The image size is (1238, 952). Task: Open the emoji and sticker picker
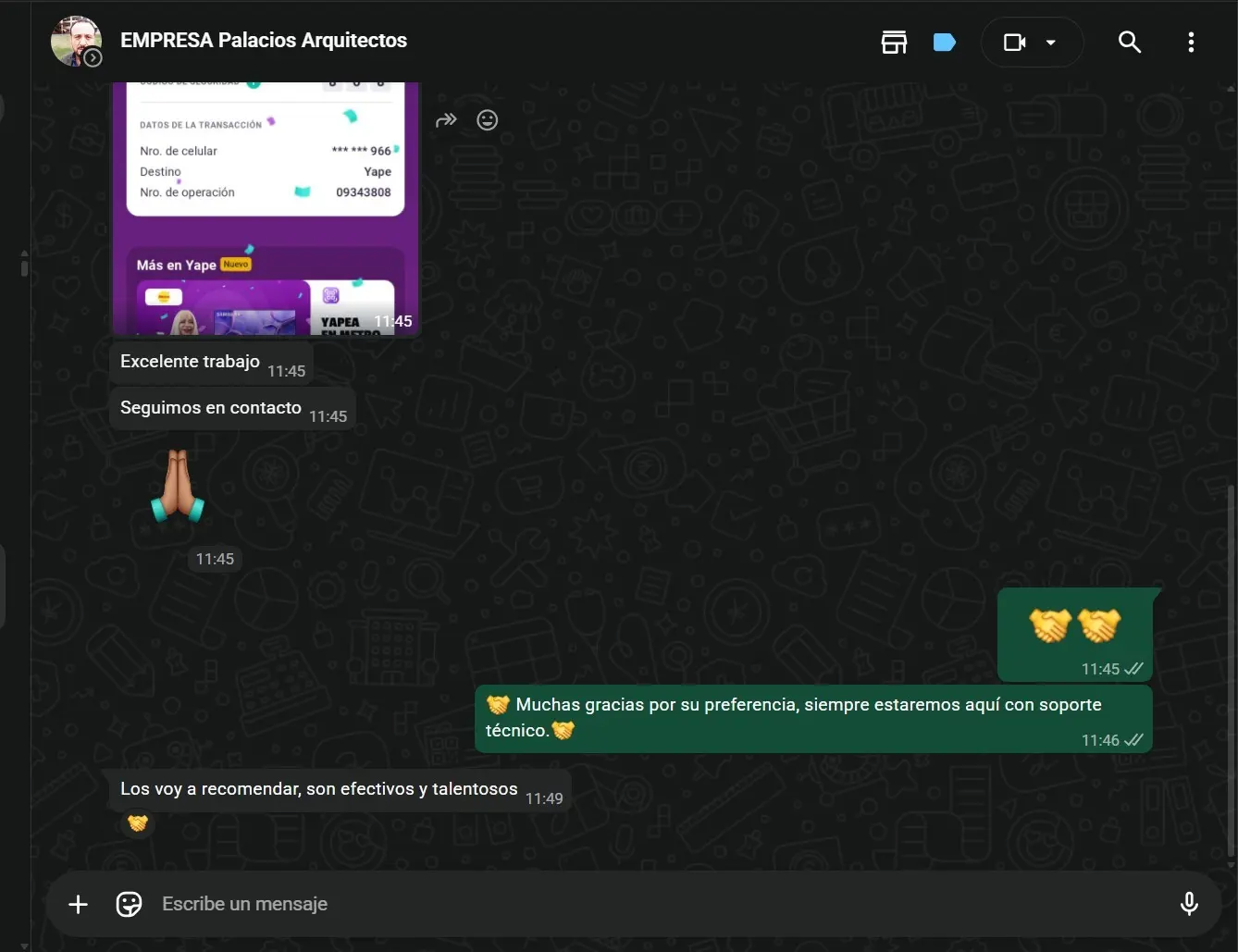coord(129,904)
